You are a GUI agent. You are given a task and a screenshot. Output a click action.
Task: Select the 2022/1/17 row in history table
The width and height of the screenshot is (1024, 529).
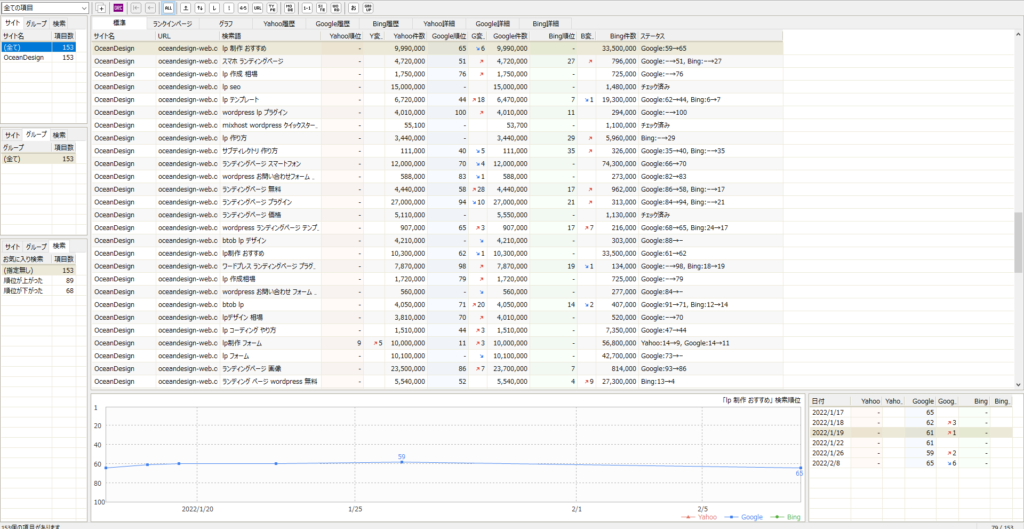910,412
